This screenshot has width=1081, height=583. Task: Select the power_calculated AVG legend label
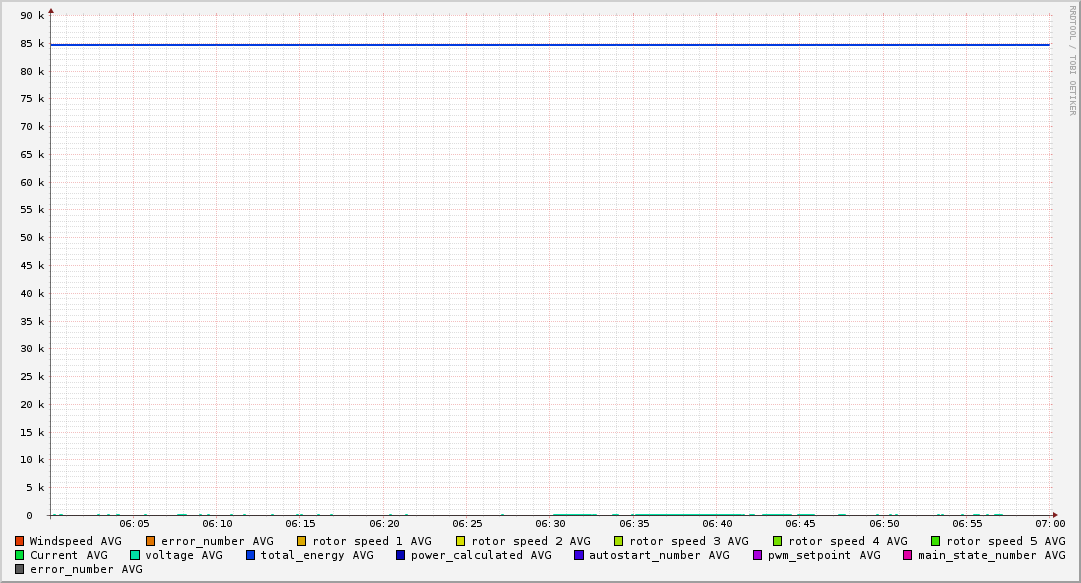(x=480, y=555)
